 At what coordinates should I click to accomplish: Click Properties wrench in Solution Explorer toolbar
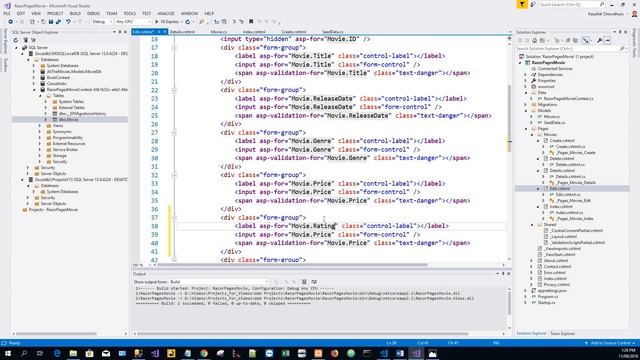click(x=599, y=40)
